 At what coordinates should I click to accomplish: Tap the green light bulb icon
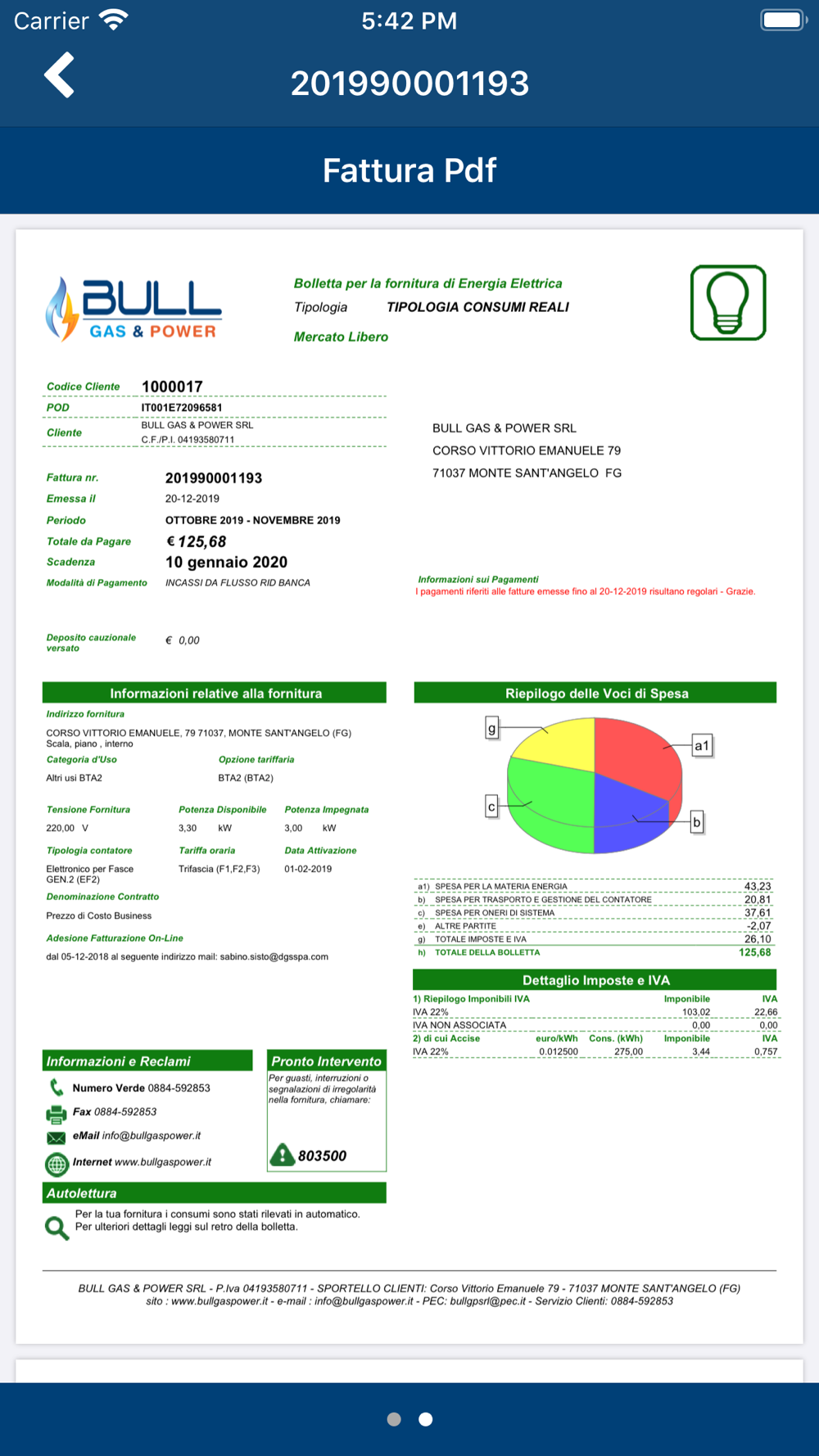[728, 302]
